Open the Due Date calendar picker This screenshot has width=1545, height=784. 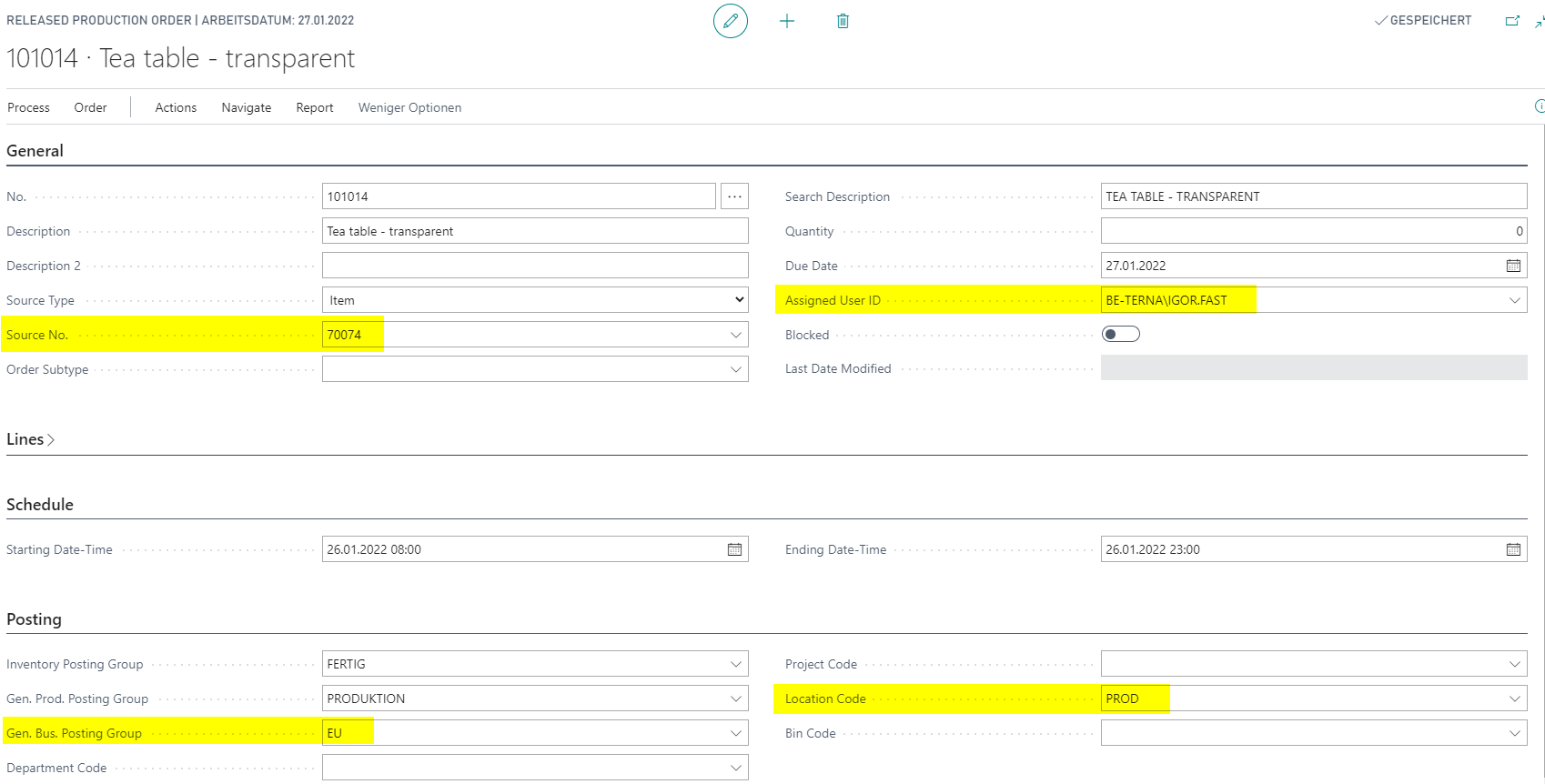(x=1513, y=266)
